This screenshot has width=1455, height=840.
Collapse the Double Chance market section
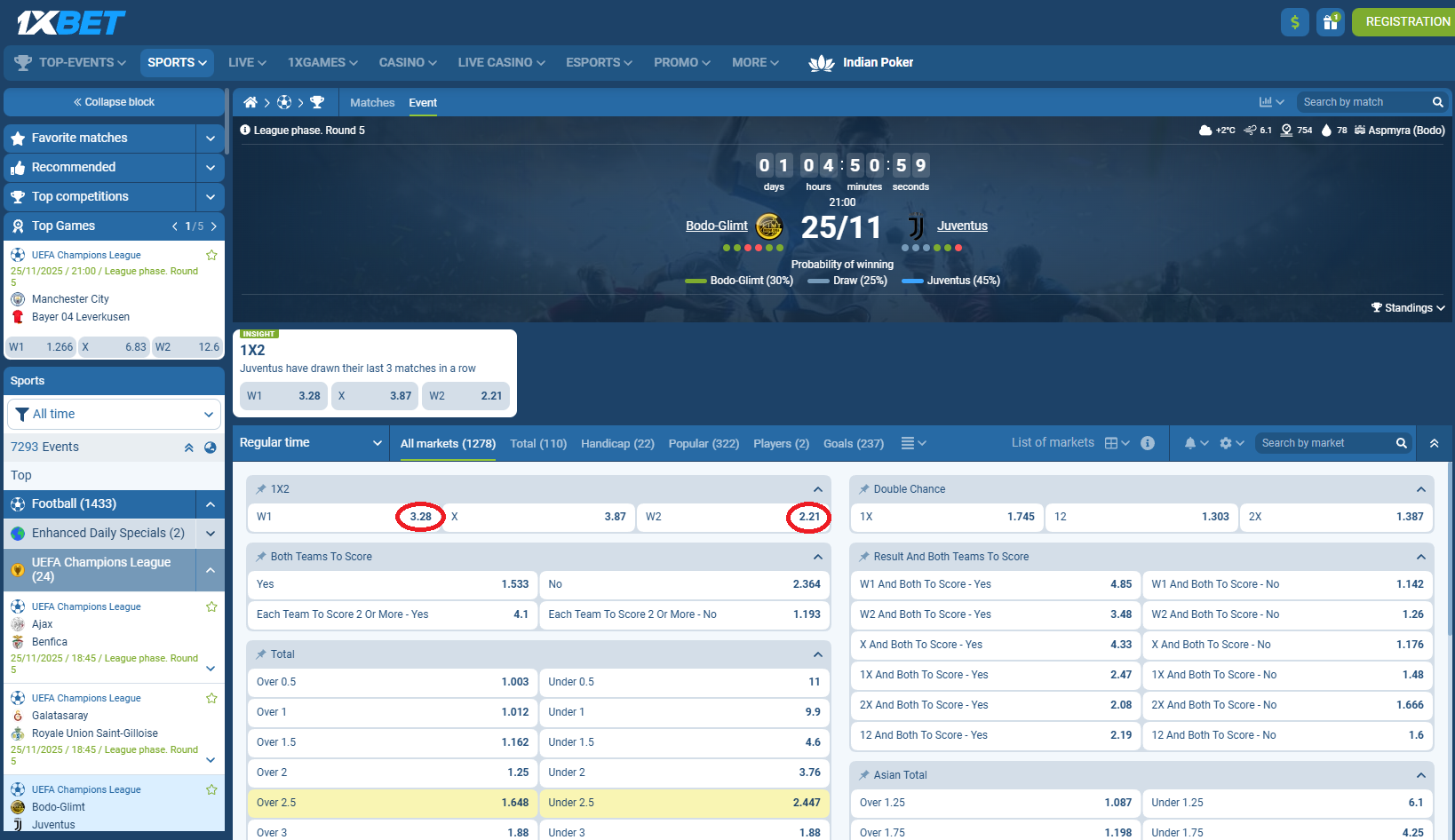(x=1421, y=488)
